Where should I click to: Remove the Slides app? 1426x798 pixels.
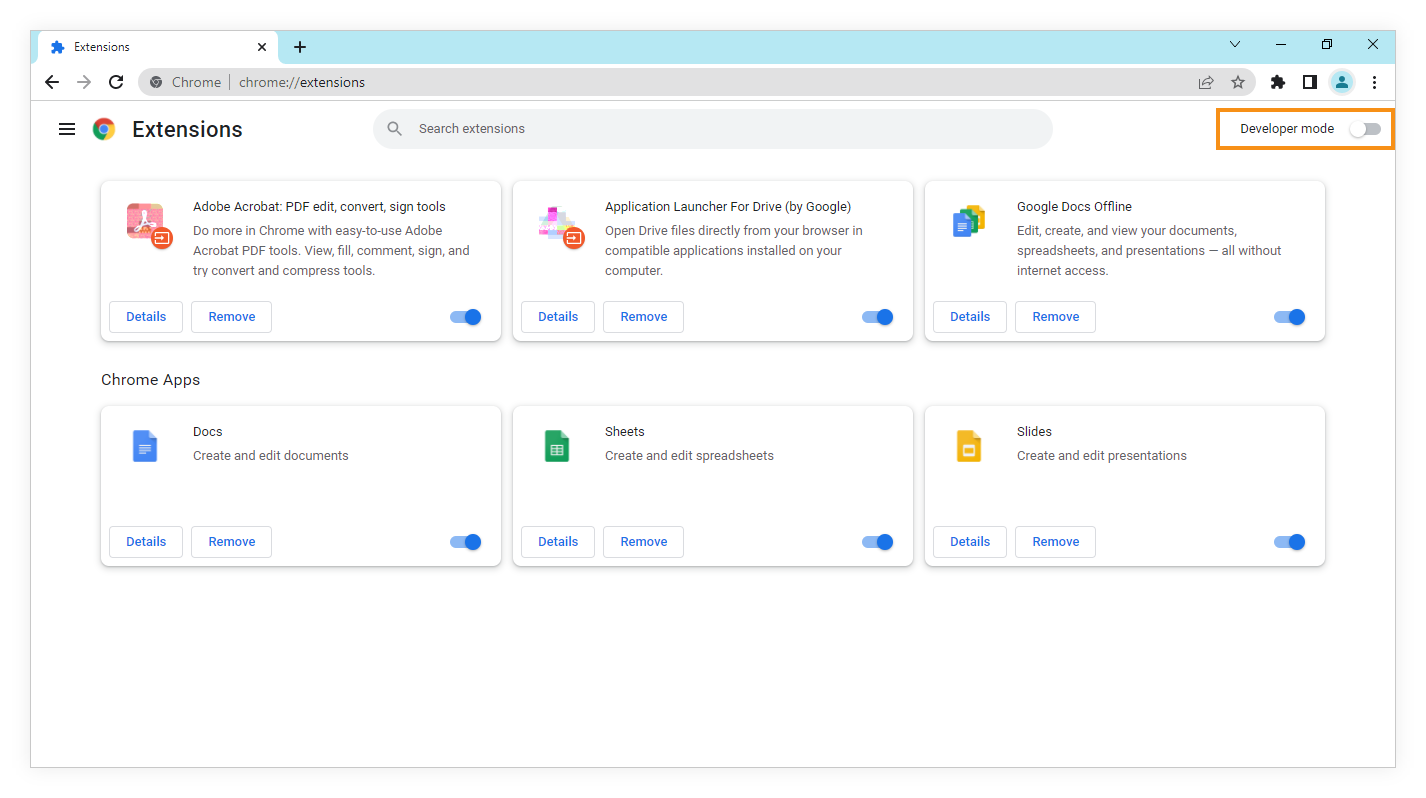[1056, 542]
